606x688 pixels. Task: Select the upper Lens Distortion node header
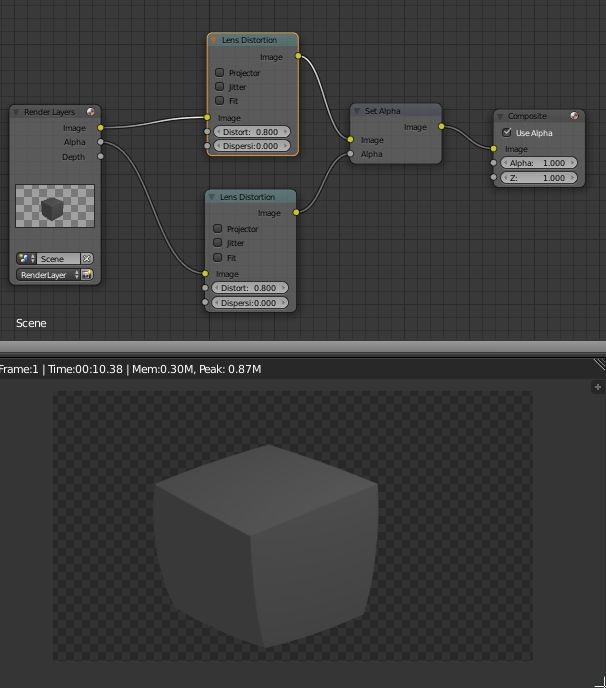point(252,40)
